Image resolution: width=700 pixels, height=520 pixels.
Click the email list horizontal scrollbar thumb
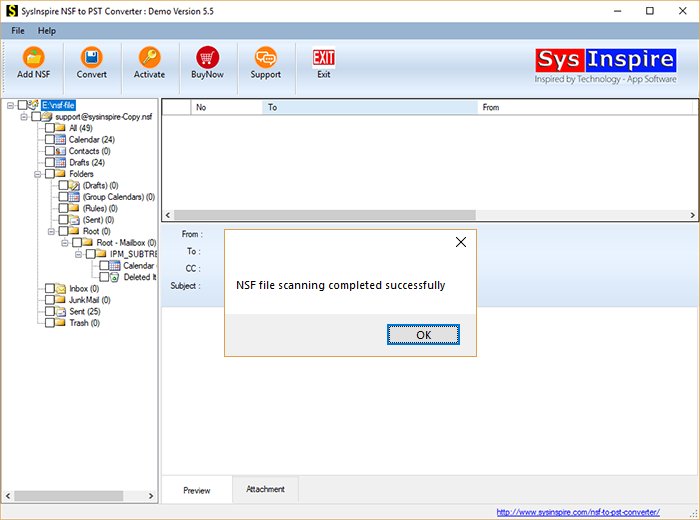pos(325,215)
